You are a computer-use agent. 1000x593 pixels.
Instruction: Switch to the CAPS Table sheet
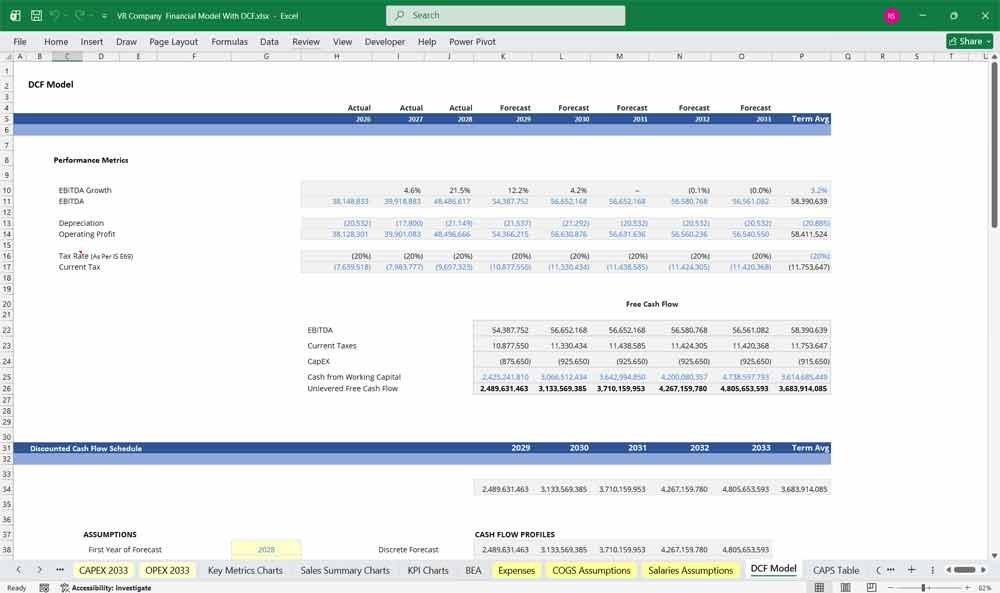(835, 570)
